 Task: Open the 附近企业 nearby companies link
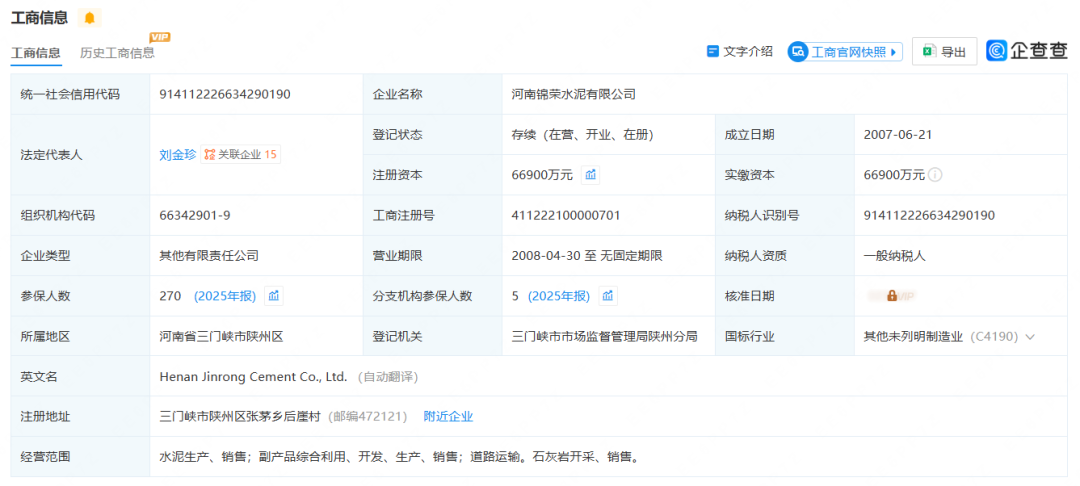point(448,416)
